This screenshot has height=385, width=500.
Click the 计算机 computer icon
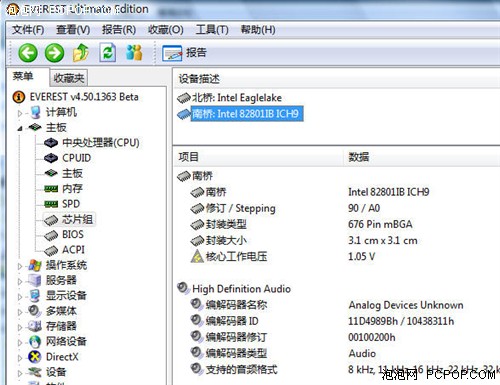(x=35, y=112)
